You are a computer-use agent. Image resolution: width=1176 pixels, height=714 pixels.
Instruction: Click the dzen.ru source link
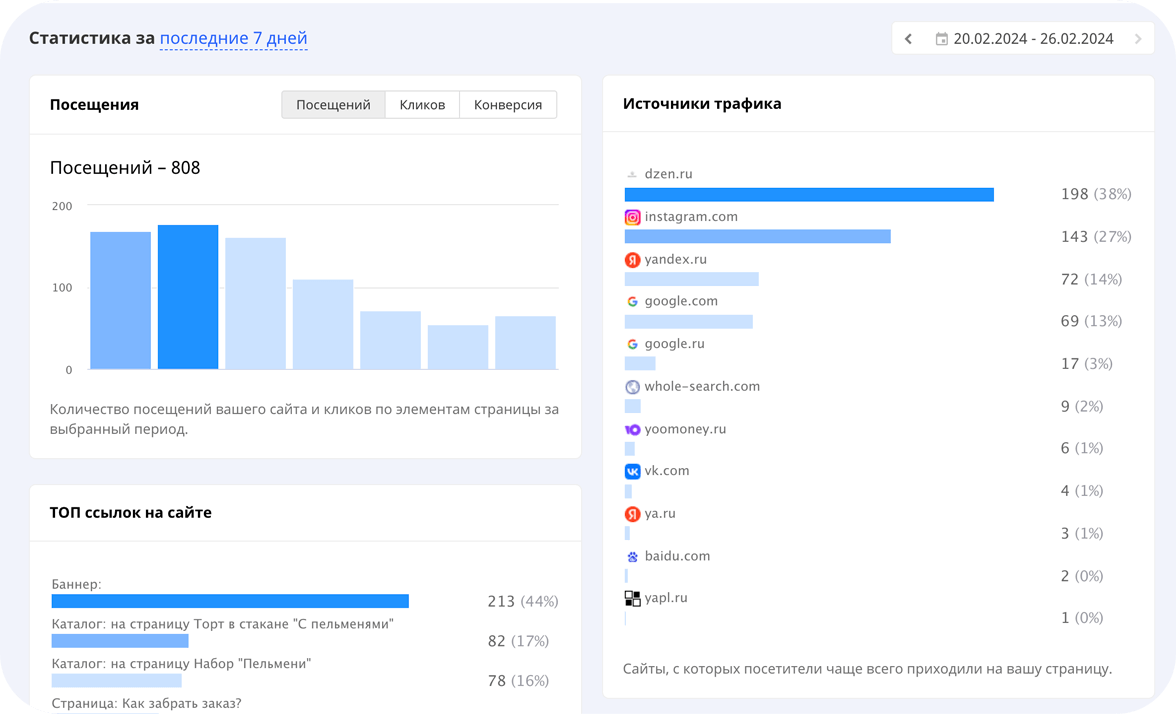click(668, 174)
